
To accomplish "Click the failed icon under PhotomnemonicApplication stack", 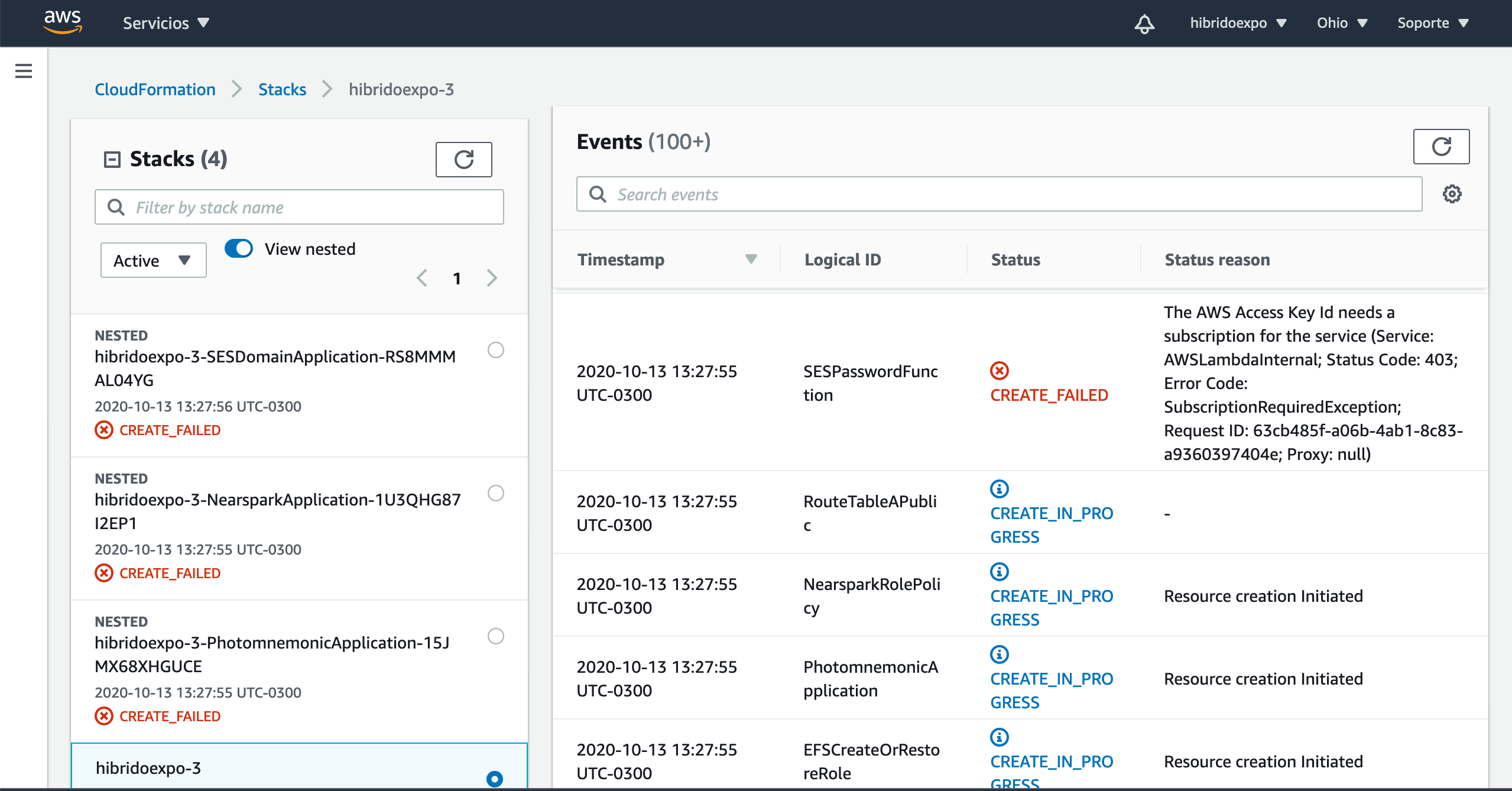I will (104, 716).
